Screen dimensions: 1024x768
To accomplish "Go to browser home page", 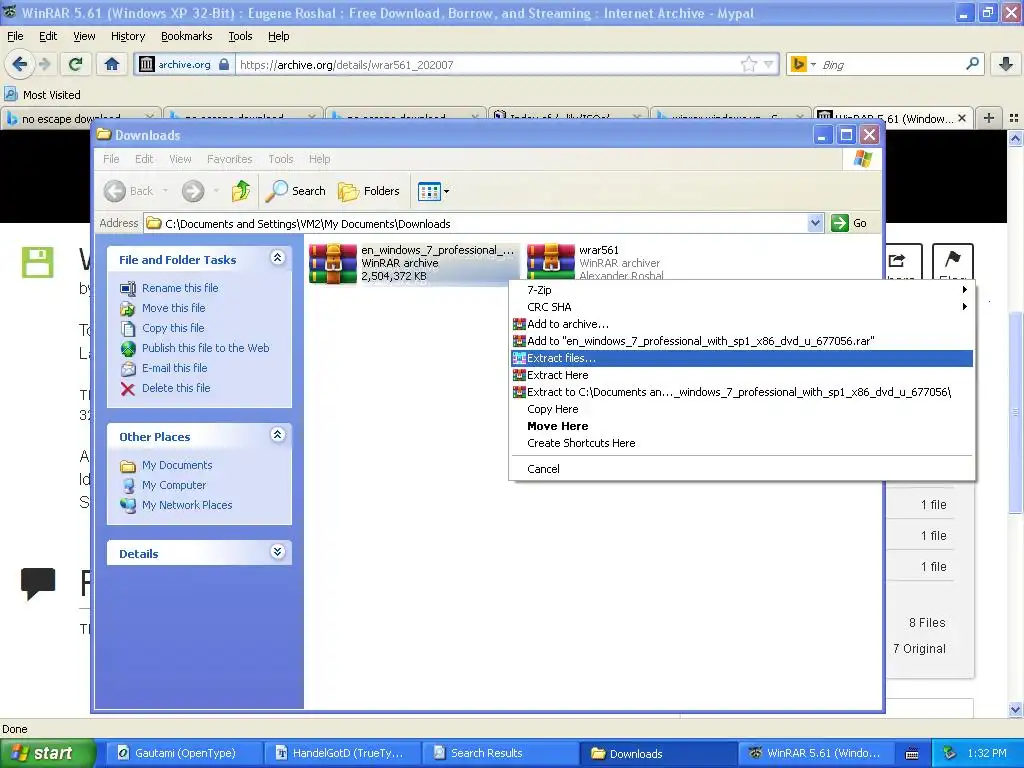I will [x=112, y=64].
